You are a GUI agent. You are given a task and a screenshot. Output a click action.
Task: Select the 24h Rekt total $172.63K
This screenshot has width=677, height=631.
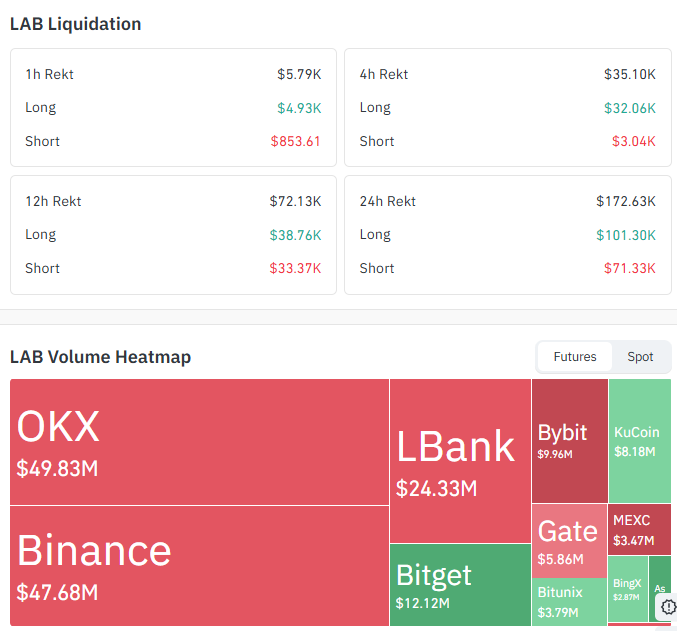(x=626, y=201)
